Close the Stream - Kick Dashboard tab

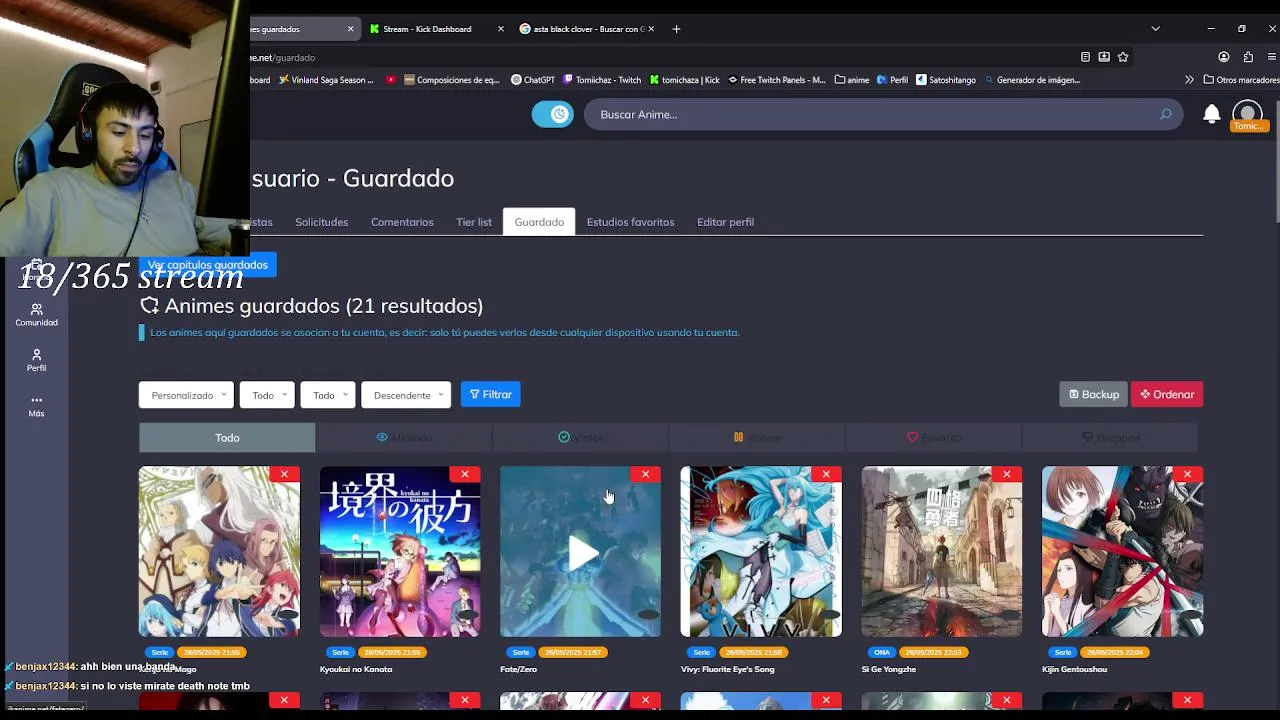[x=501, y=29]
